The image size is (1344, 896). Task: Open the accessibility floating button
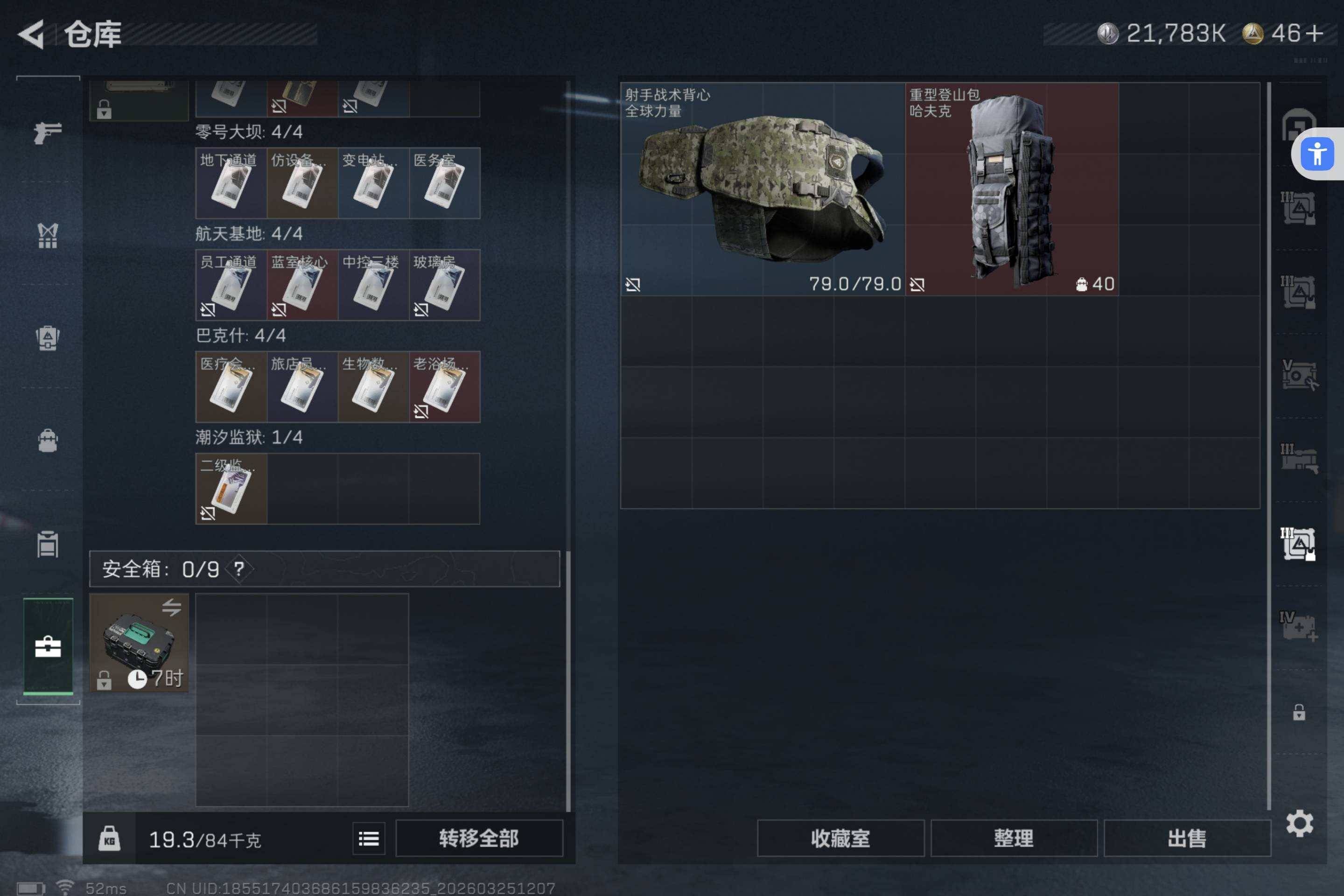[1317, 154]
